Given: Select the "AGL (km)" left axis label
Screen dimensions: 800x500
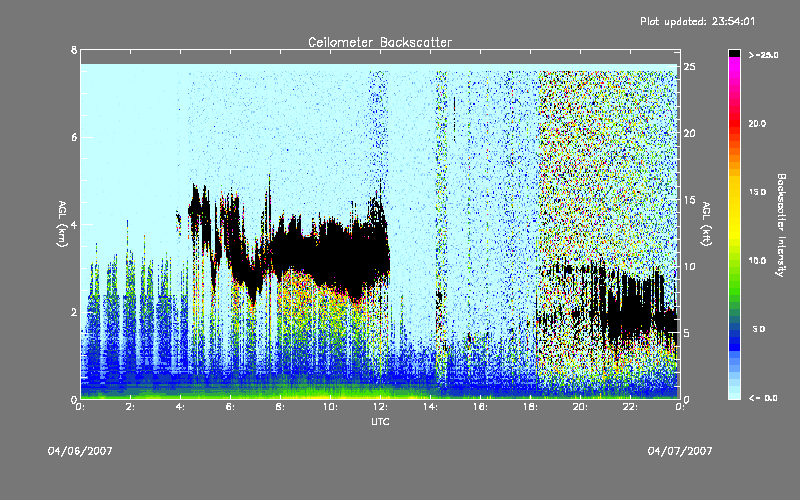Looking at the screenshot, I should coord(62,224).
